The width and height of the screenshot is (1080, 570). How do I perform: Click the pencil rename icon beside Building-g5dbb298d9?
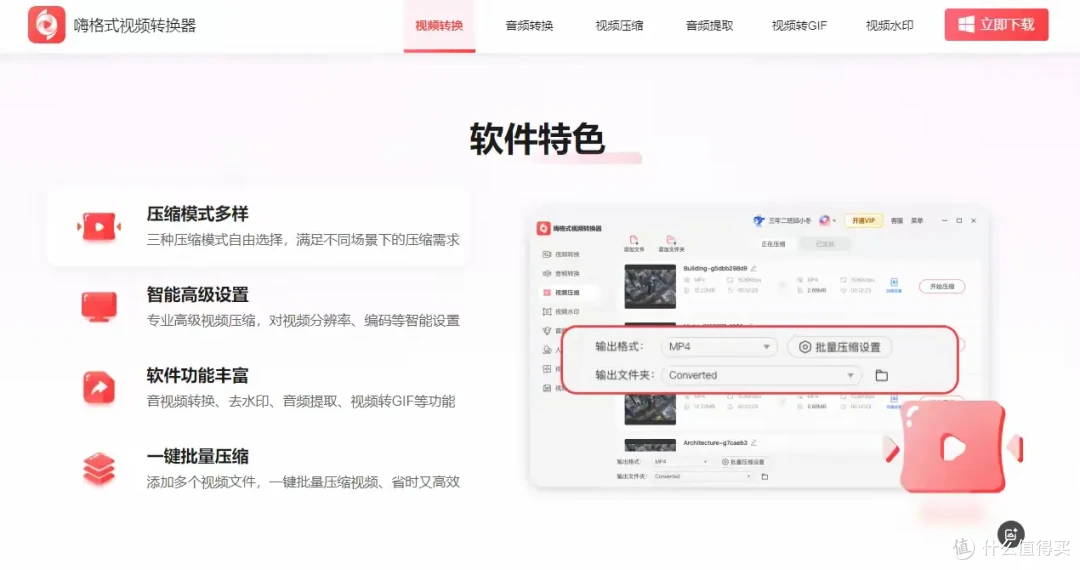click(754, 268)
